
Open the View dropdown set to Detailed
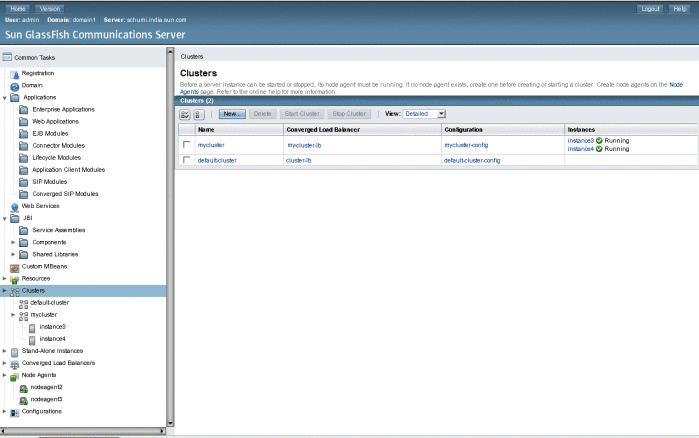pos(424,114)
